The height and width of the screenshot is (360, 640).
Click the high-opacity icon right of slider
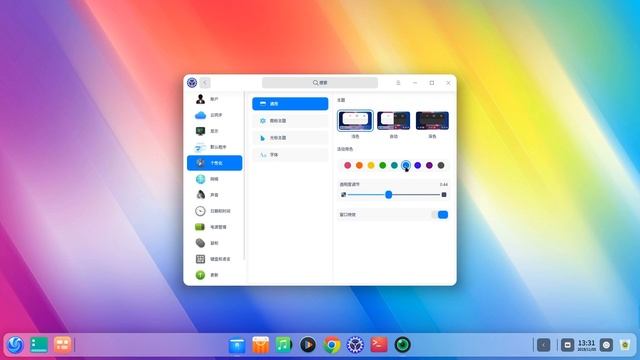coord(444,195)
